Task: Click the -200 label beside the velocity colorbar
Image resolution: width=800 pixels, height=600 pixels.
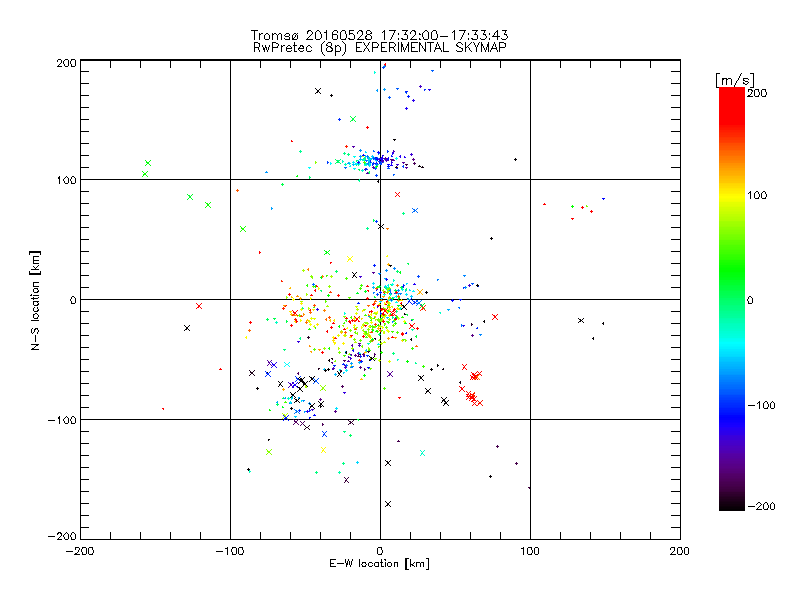Action: point(761,506)
